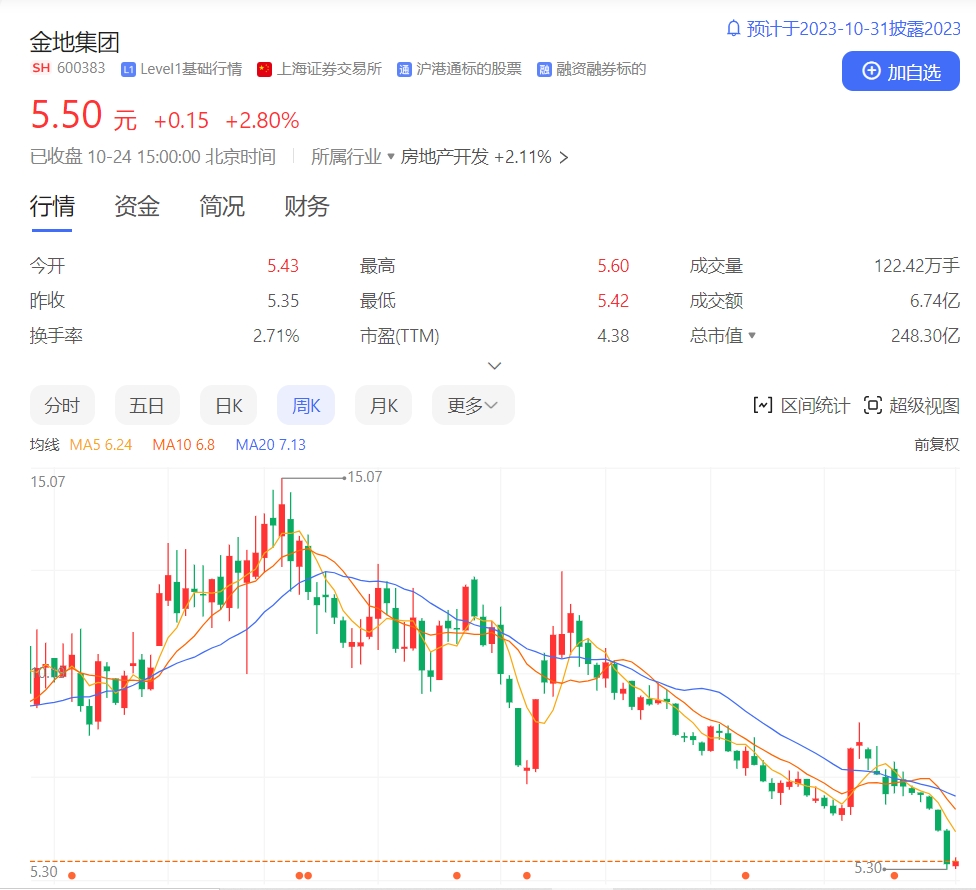Click the MA20 7.13 legend label
The image size is (976, 890).
(271, 444)
